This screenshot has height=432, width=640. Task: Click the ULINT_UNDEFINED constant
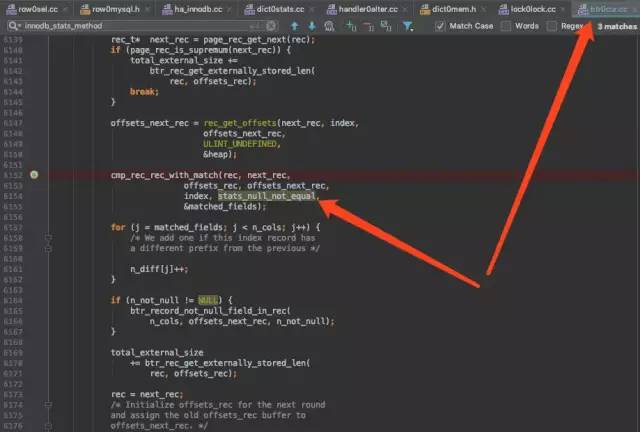tap(240, 144)
